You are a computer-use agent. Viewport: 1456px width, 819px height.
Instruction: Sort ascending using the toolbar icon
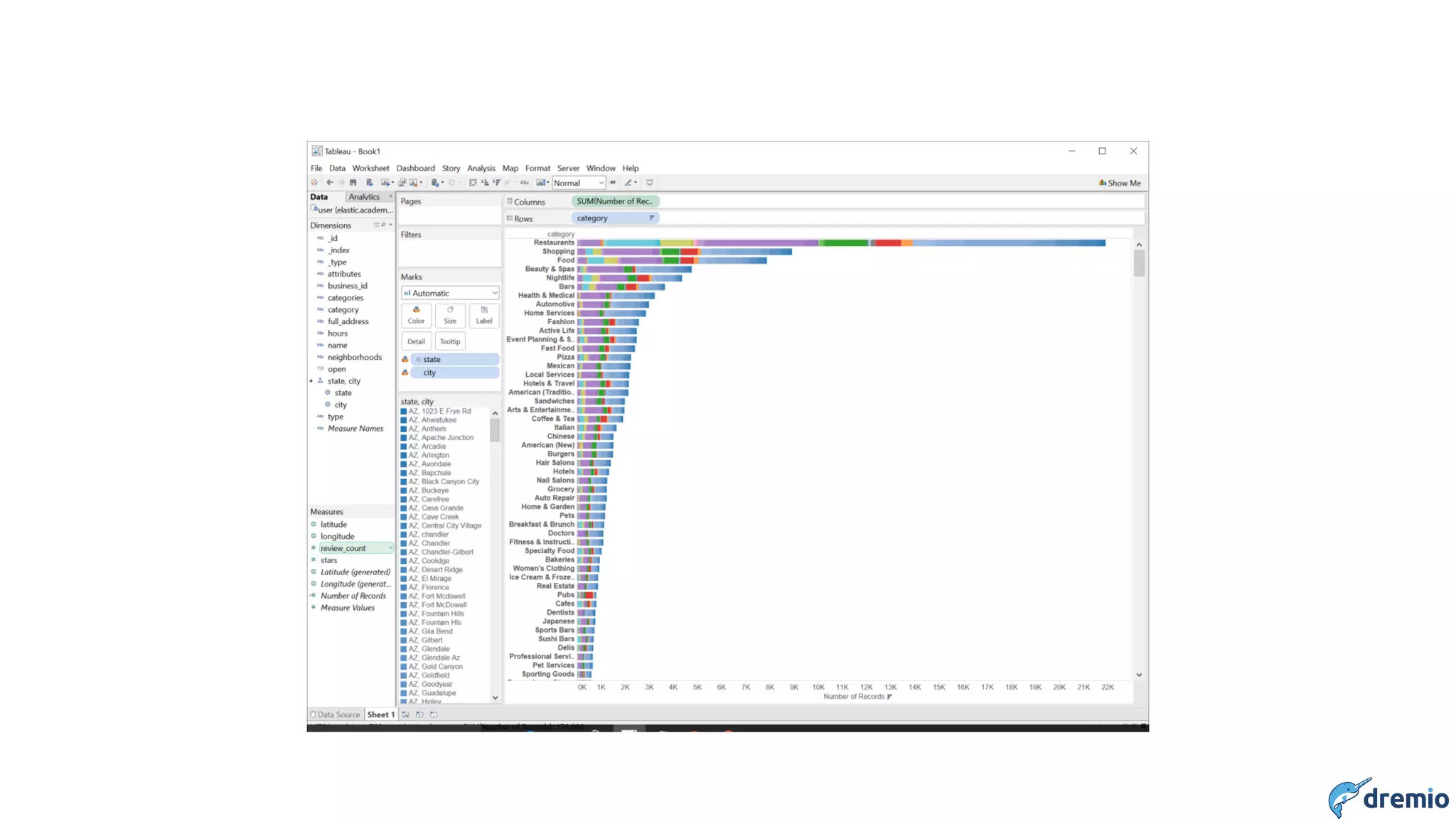click(485, 183)
